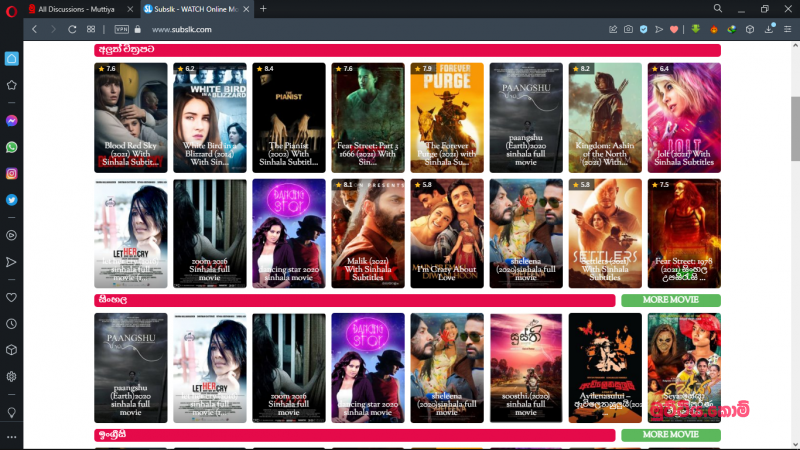This screenshot has height=450, width=800.
Task: Click the lightbulb icon in sidebar
Action: pyautogui.click(x=12, y=412)
